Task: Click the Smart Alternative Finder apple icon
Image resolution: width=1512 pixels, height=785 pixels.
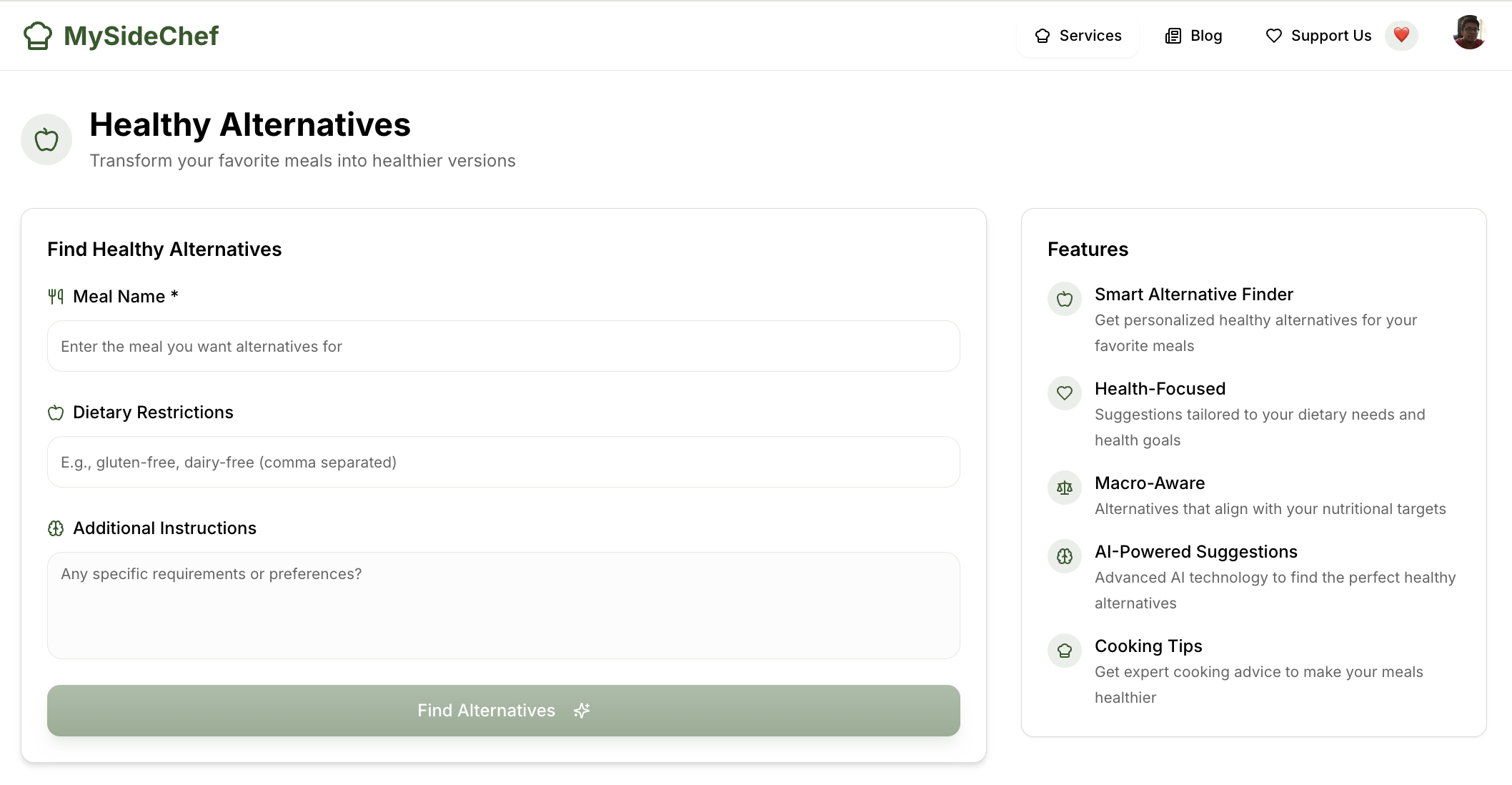Action: coord(1065,299)
